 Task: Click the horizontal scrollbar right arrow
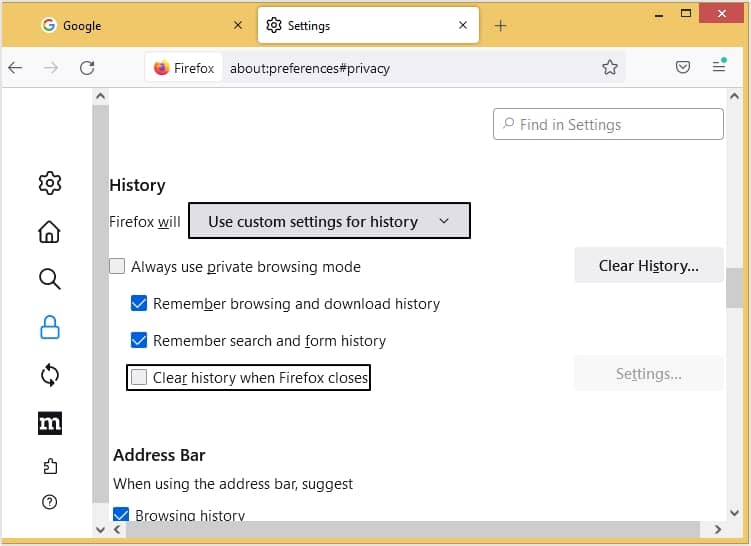[717, 529]
